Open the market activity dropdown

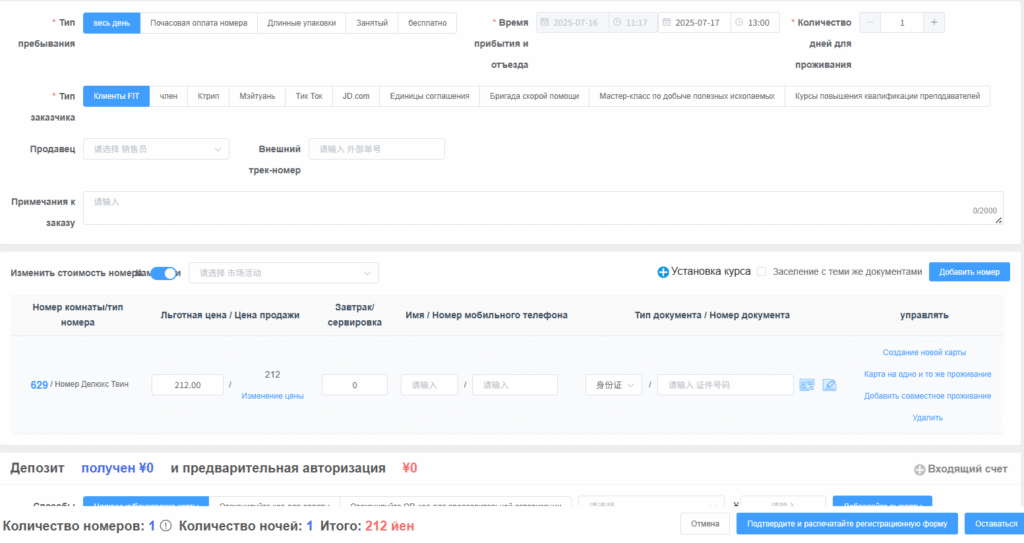[x=283, y=273]
